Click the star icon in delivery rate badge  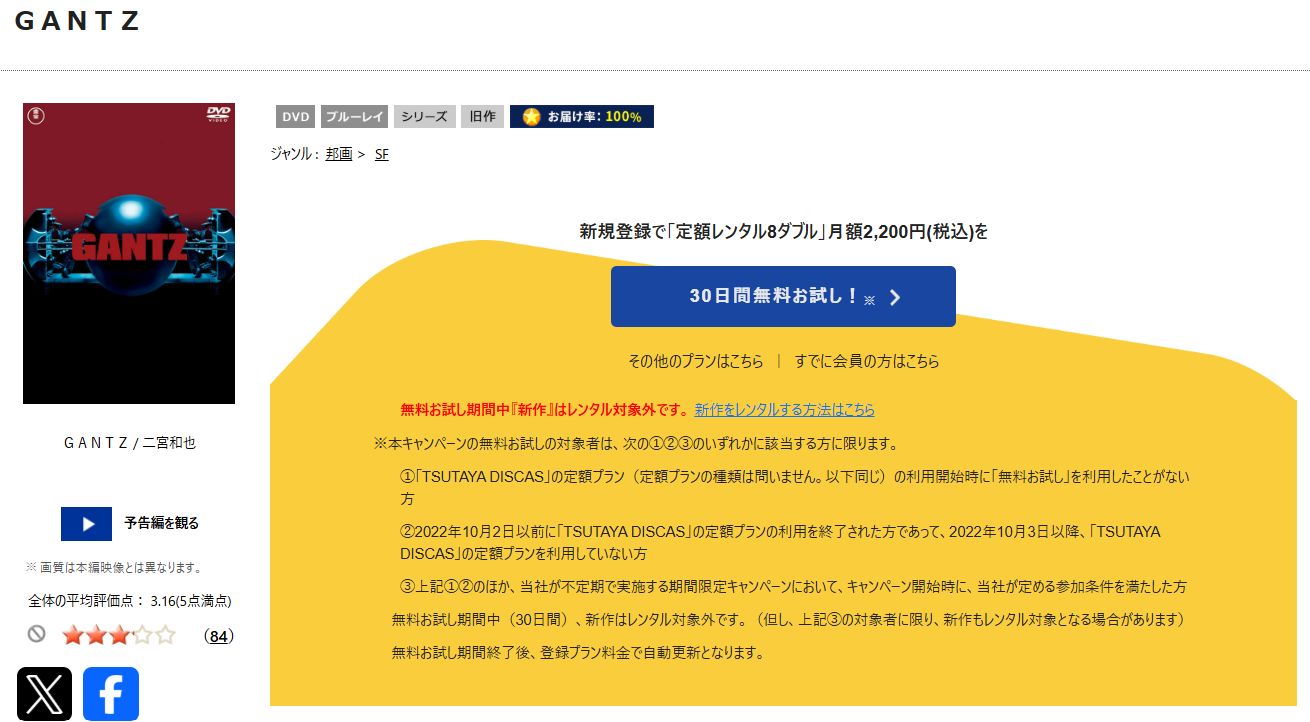(x=531, y=117)
